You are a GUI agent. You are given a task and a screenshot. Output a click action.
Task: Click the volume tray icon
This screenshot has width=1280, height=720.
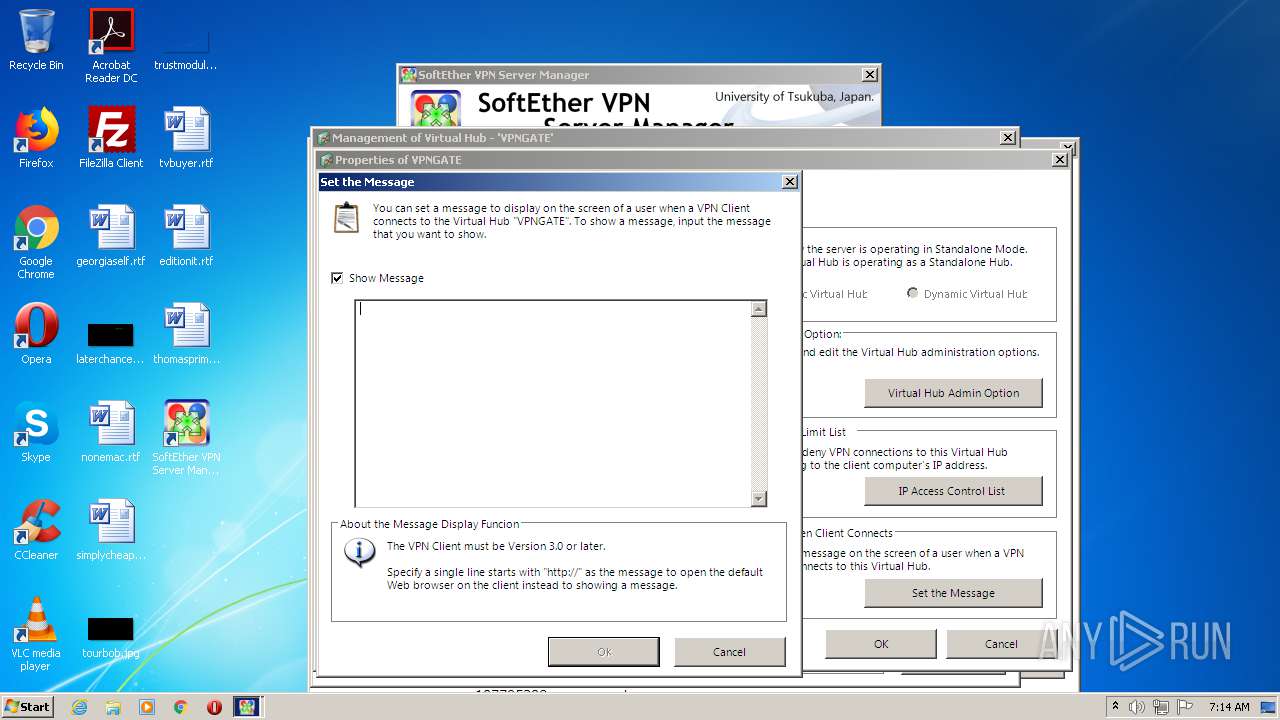[1137, 707]
